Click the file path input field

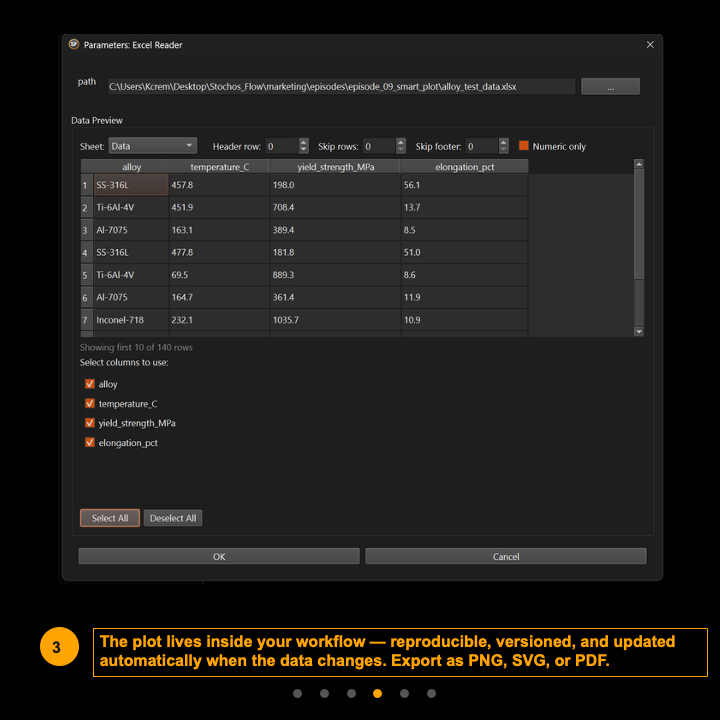[340, 87]
